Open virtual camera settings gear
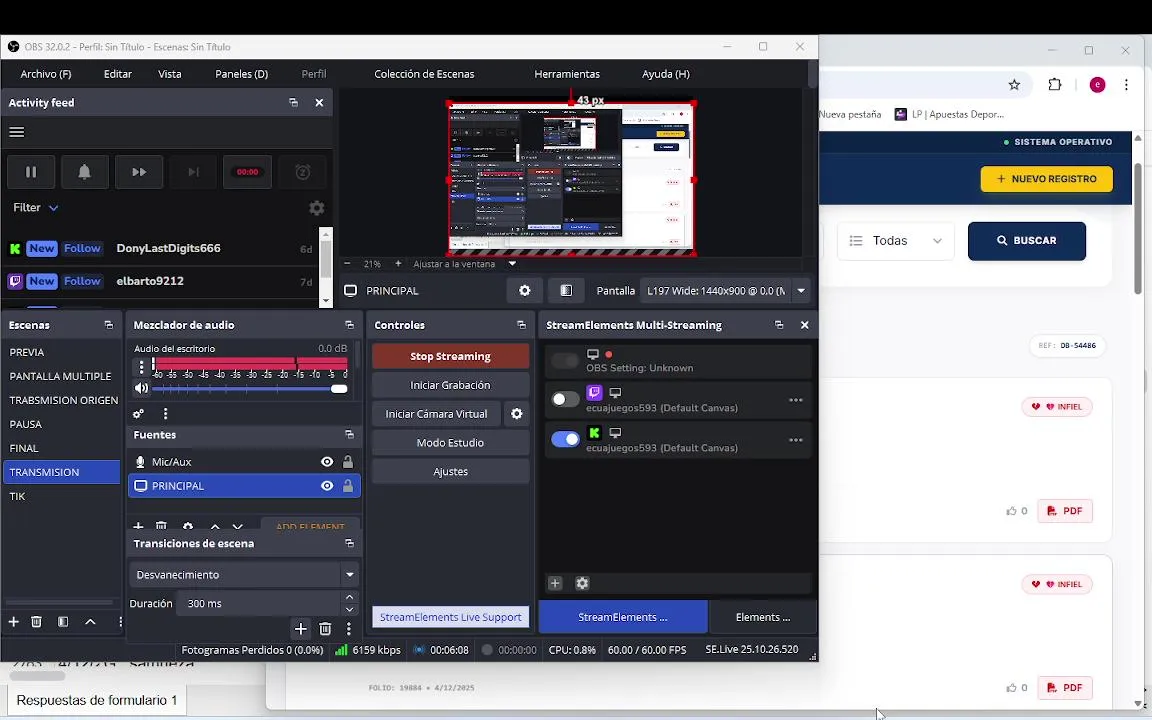This screenshot has height=720, width=1152. coord(516,414)
